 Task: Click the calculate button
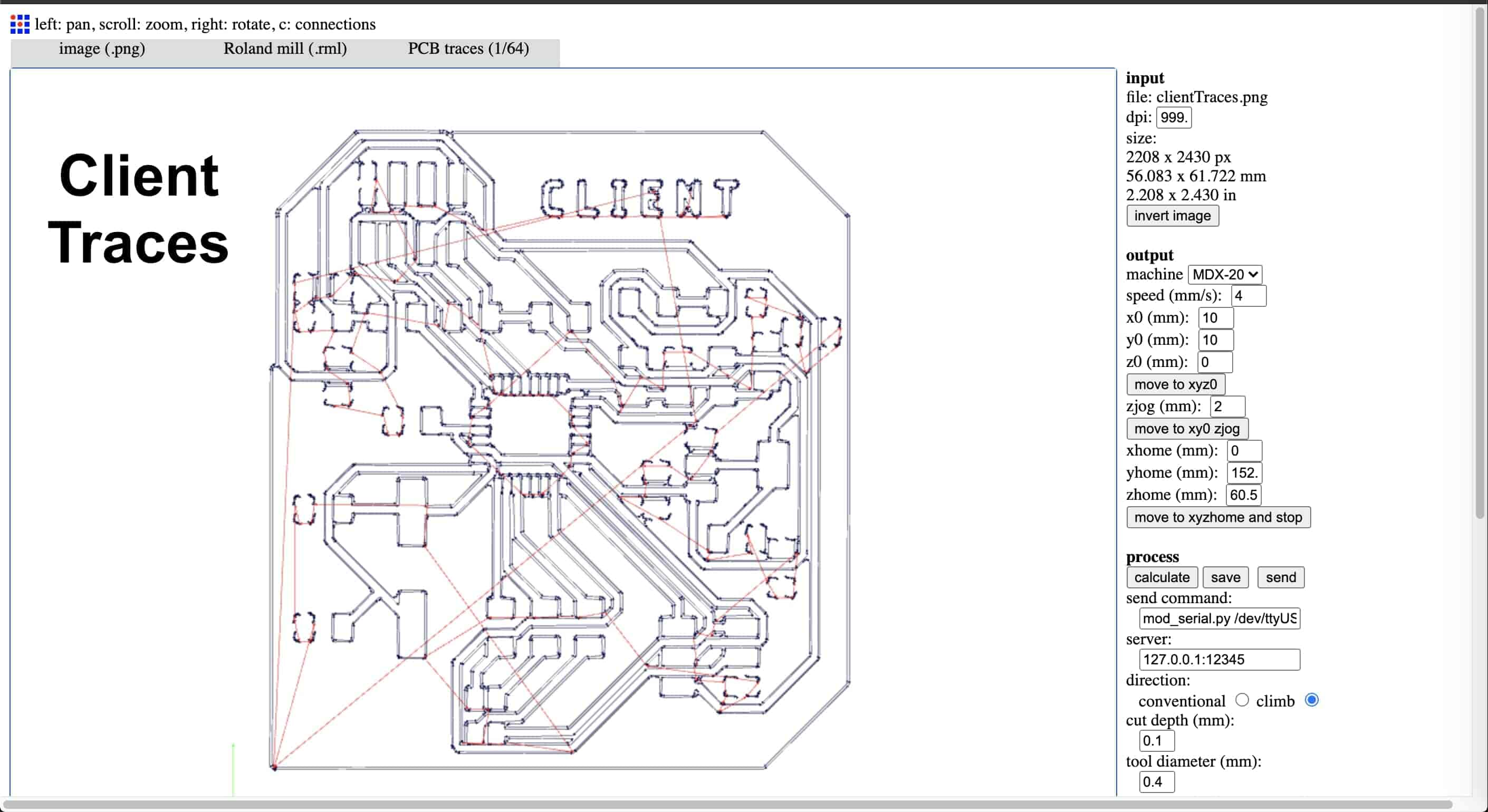click(1161, 577)
